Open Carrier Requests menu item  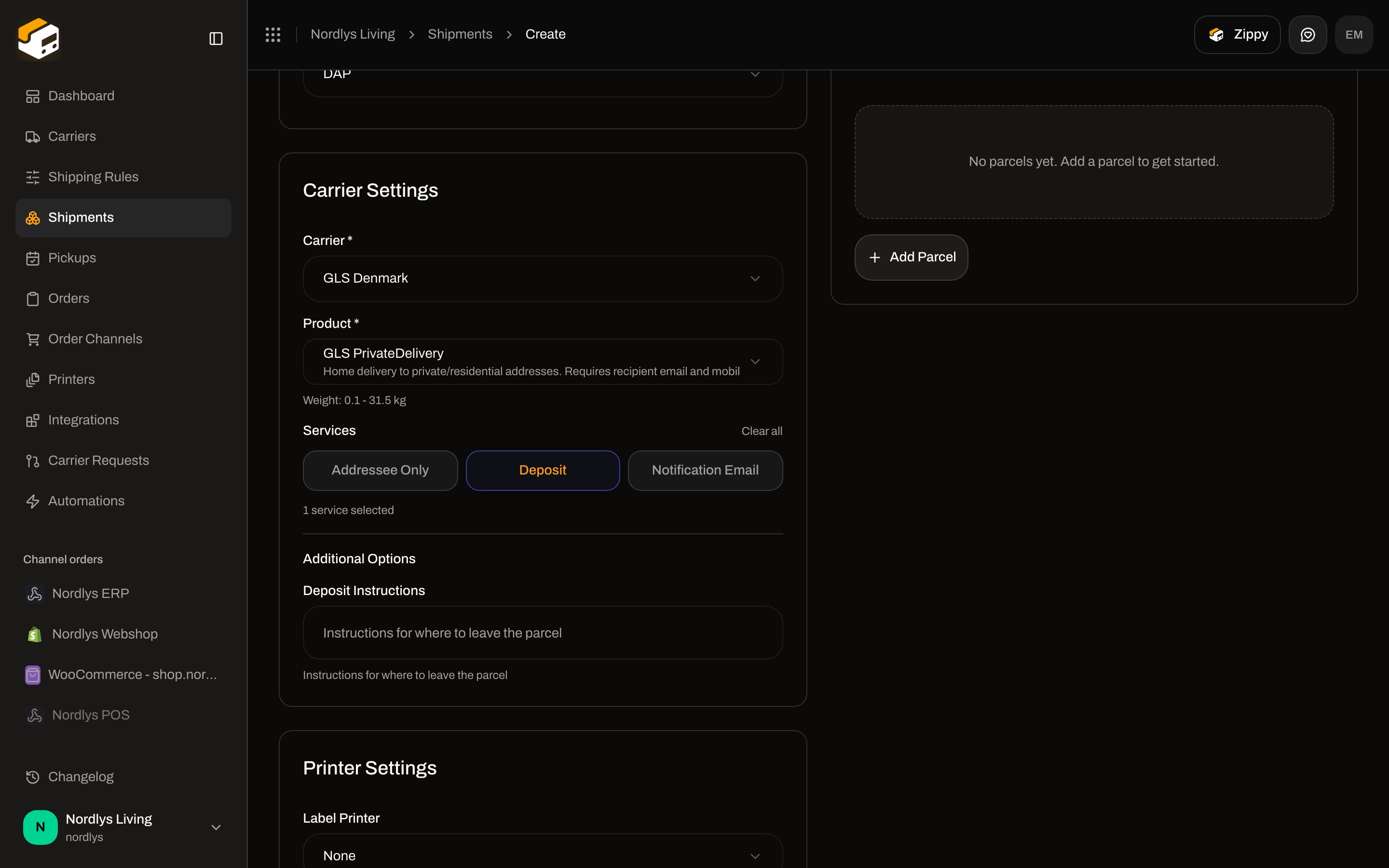(x=123, y=461)
